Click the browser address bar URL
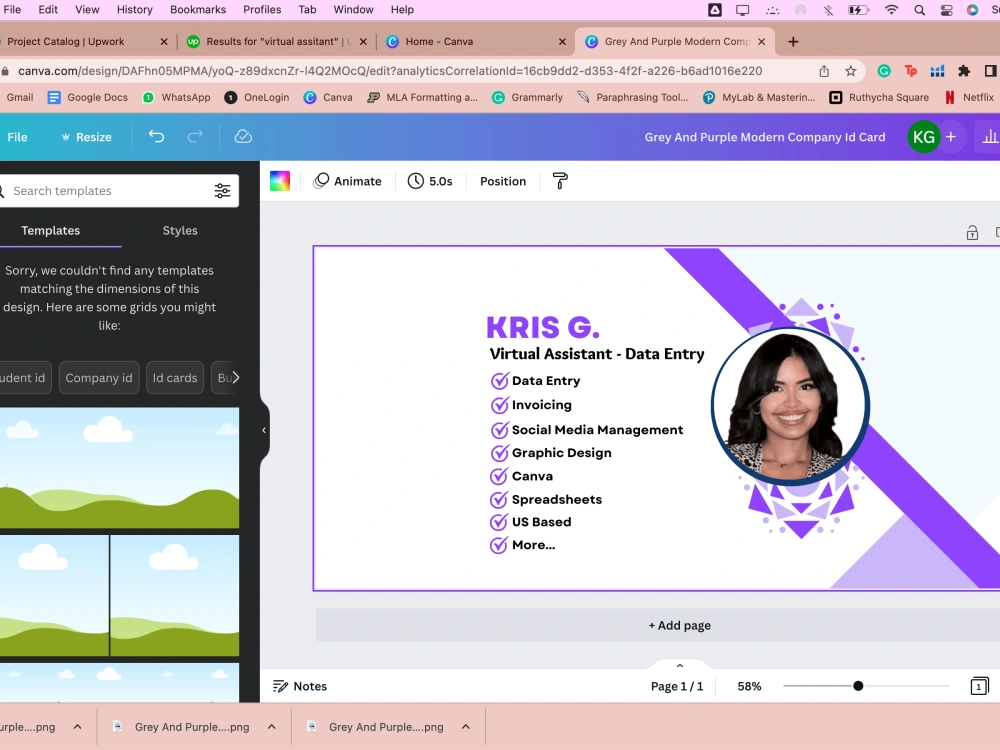The image size is (1000, 750). (390, 71)
